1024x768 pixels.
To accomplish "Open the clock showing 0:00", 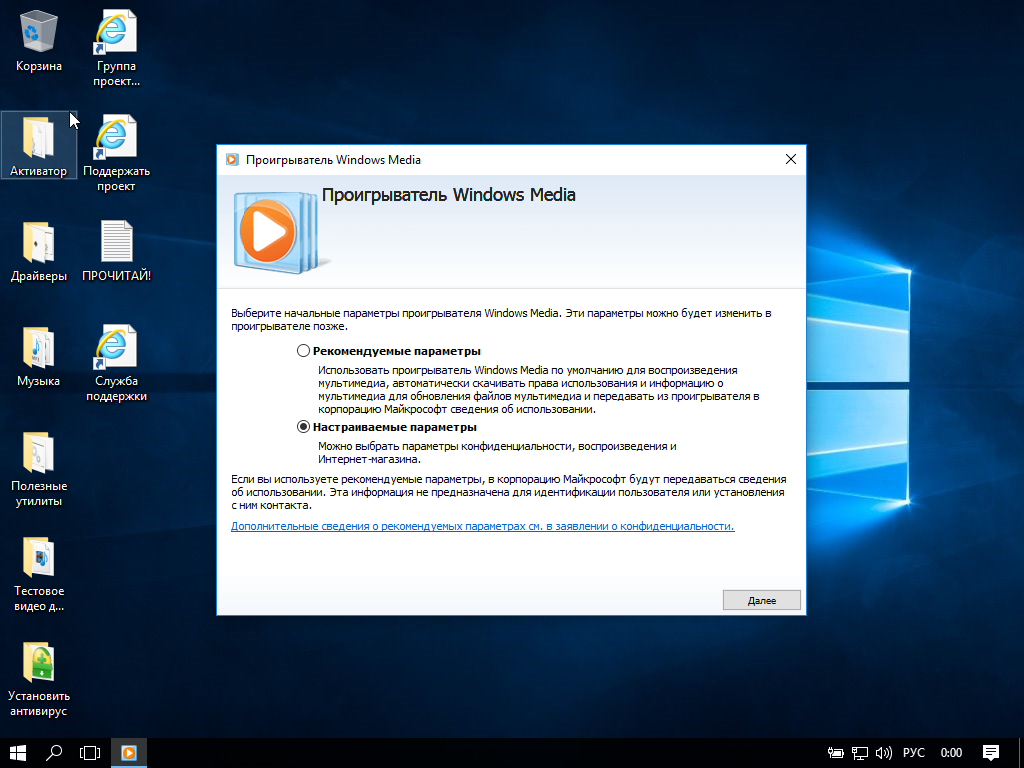I will tap(952, 753).
